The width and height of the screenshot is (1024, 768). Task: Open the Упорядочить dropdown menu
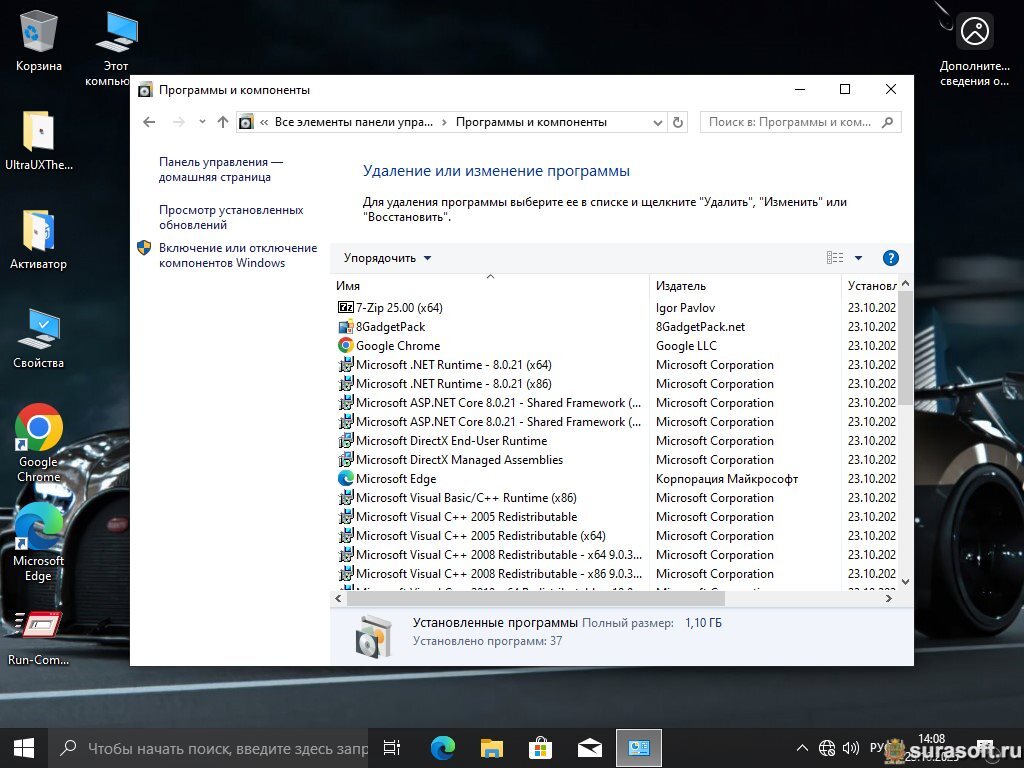click(x=387, y=258)
